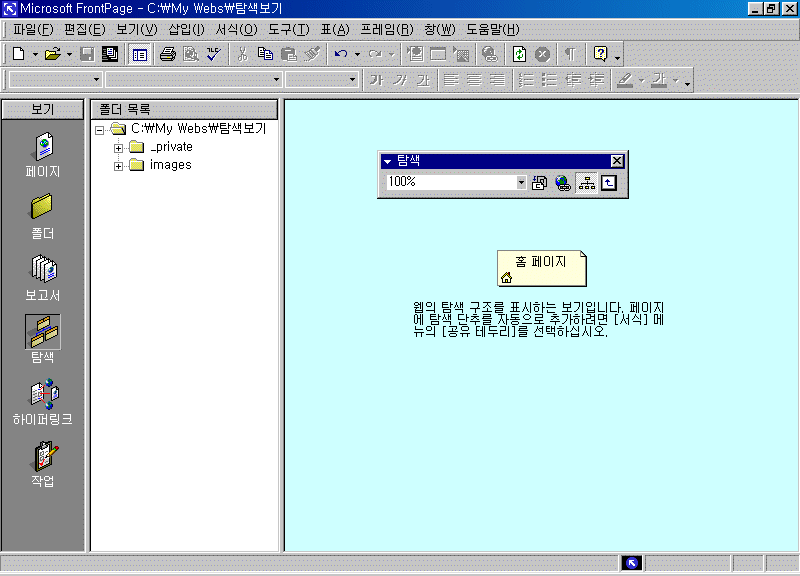Viewport: 800px width, 576px height.
Task: Switch to the 페이지 view in the Views bar
Action: point(43,155)
